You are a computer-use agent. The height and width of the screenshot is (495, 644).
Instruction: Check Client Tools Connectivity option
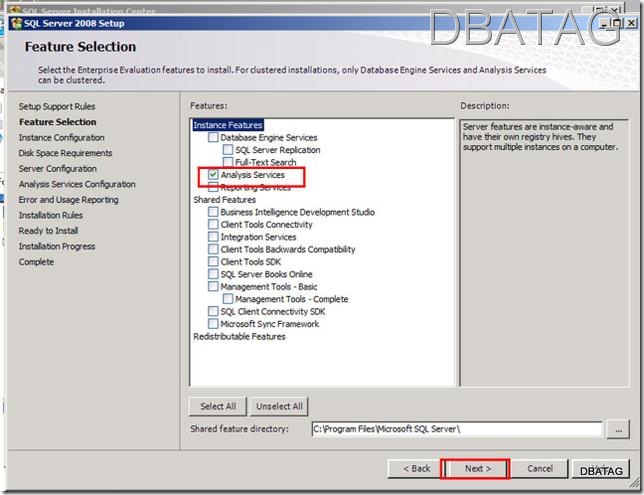pos(213,224)
